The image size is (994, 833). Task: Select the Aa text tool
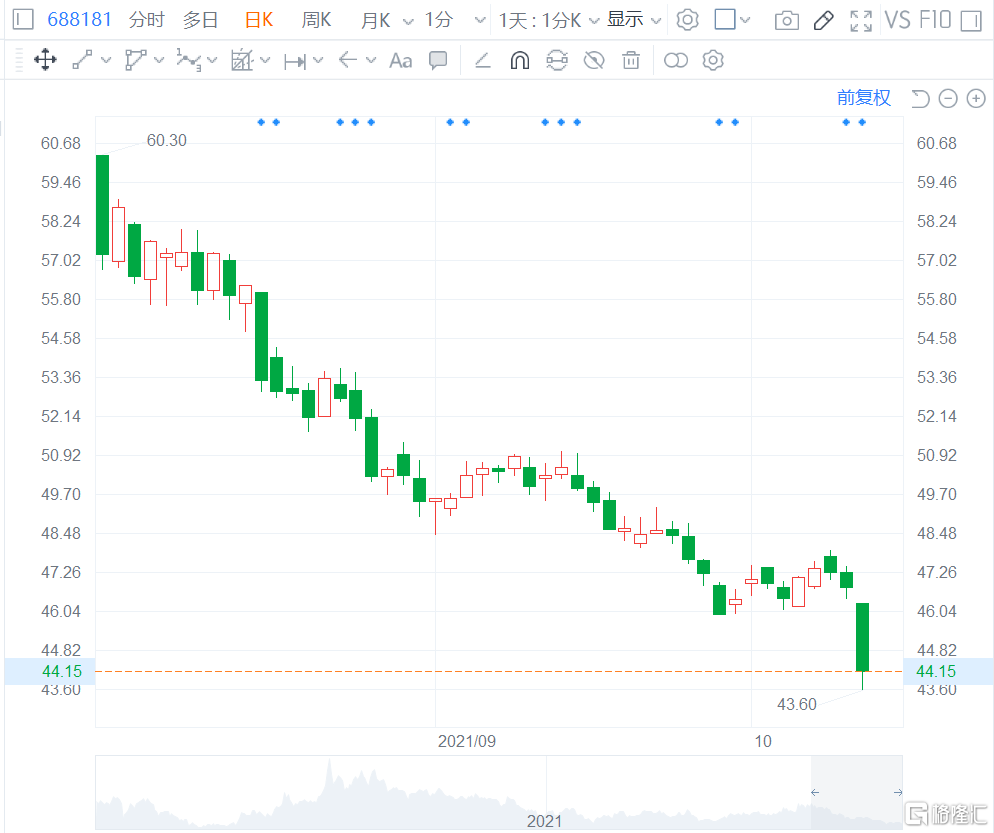401,61
